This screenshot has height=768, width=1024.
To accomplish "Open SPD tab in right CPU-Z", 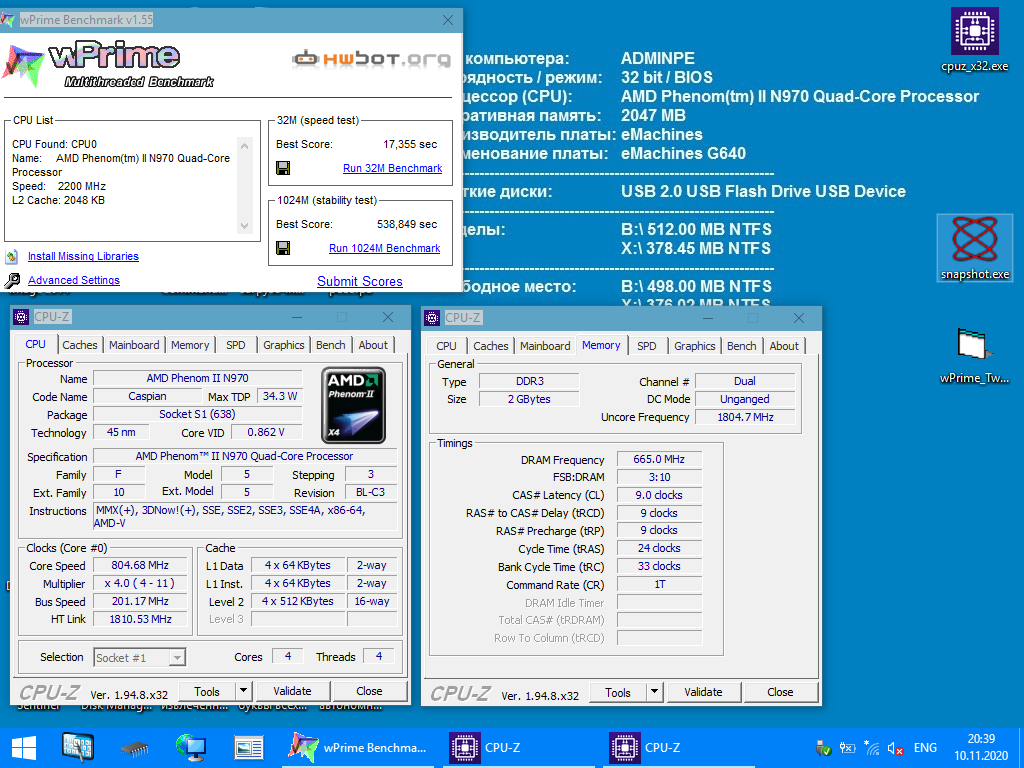I will (647, 345).
